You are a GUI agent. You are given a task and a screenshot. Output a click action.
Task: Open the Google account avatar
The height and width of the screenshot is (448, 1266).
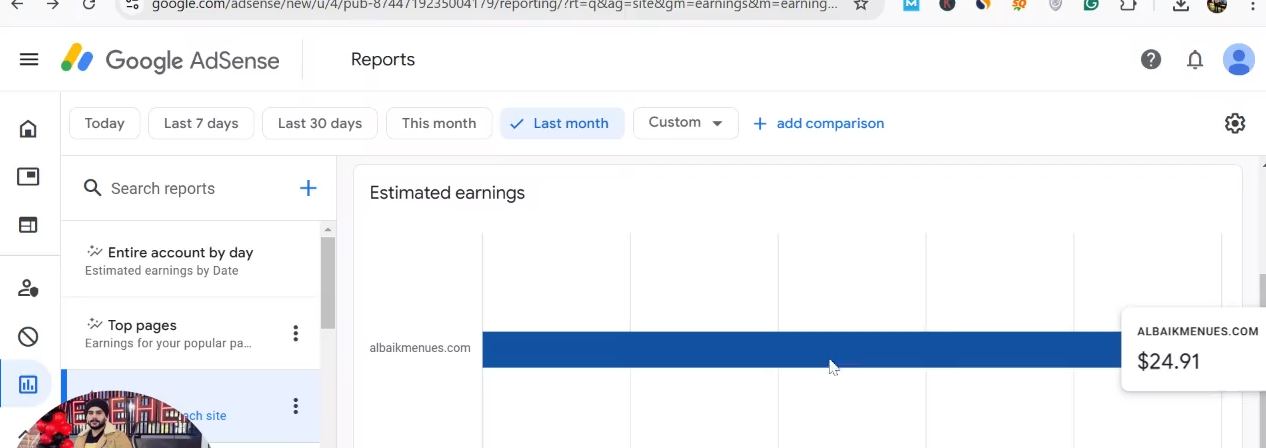1239,60
